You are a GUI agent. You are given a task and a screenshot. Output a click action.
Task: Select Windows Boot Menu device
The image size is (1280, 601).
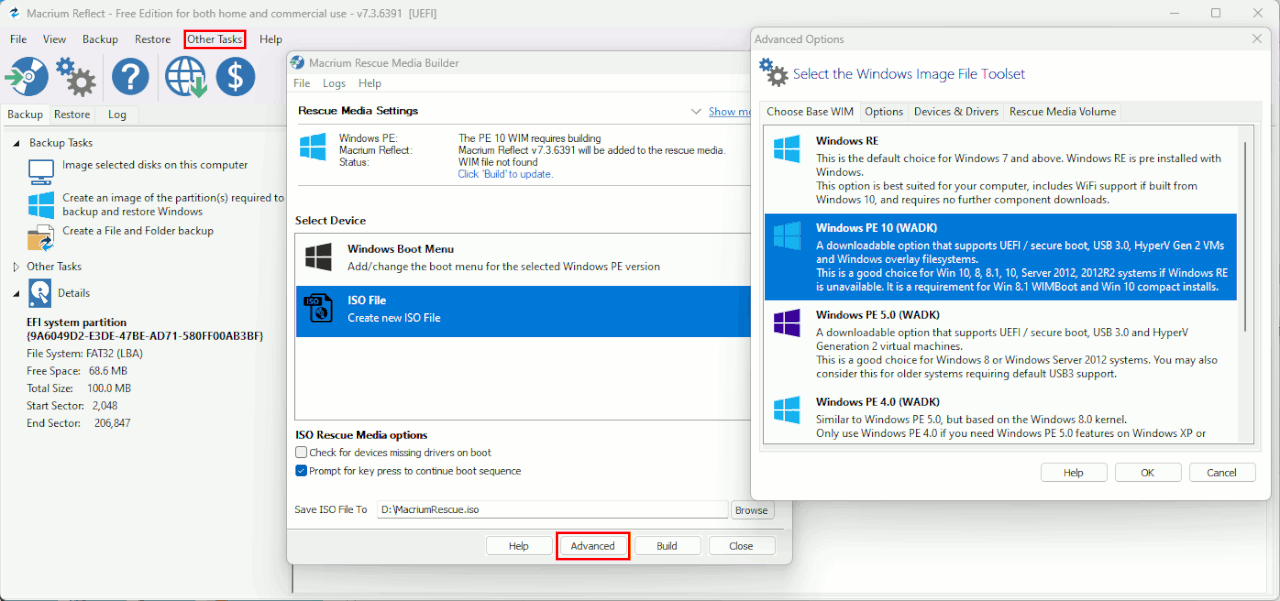[x=524, y=257]
